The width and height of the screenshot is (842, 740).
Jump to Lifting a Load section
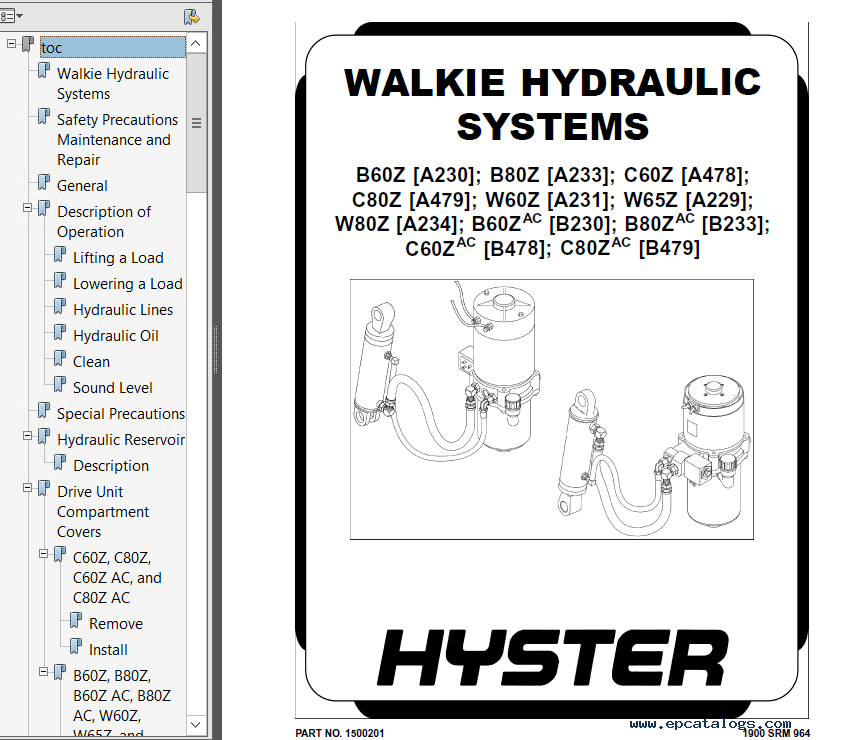pyautogui.click(x=118, y=258)
